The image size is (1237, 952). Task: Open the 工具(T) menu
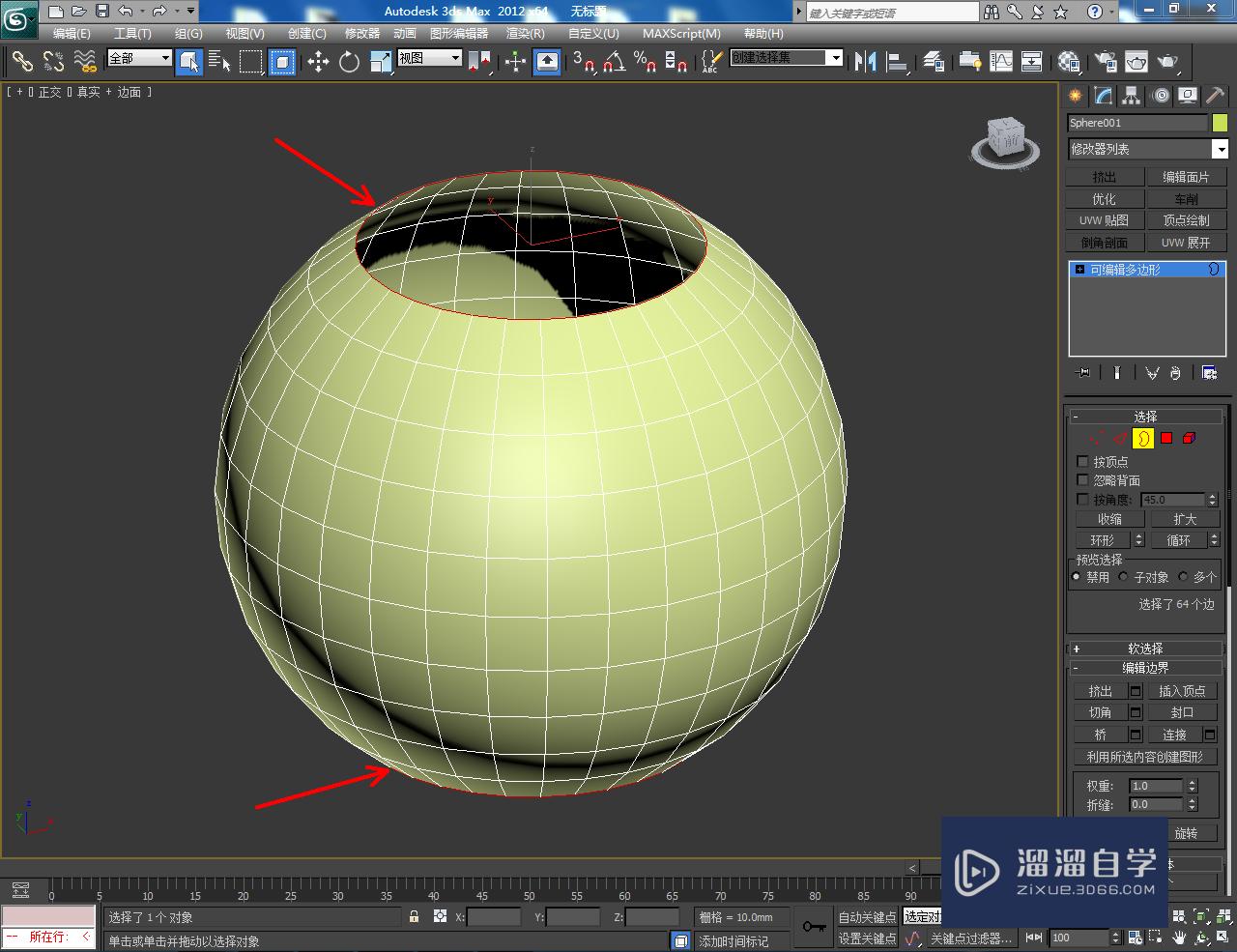tap(132, 34)
